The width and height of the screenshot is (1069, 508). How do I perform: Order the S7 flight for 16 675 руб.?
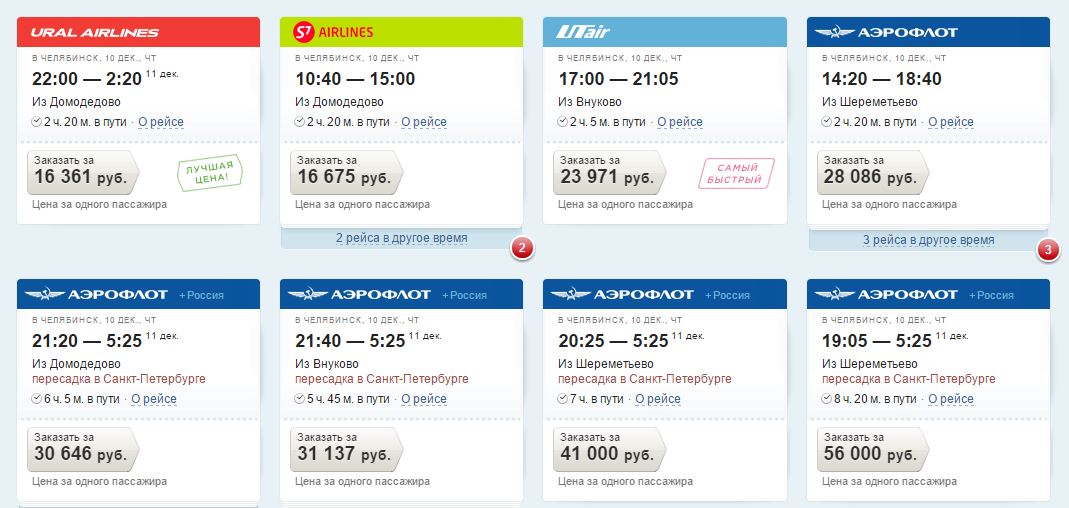coord(346,173)
